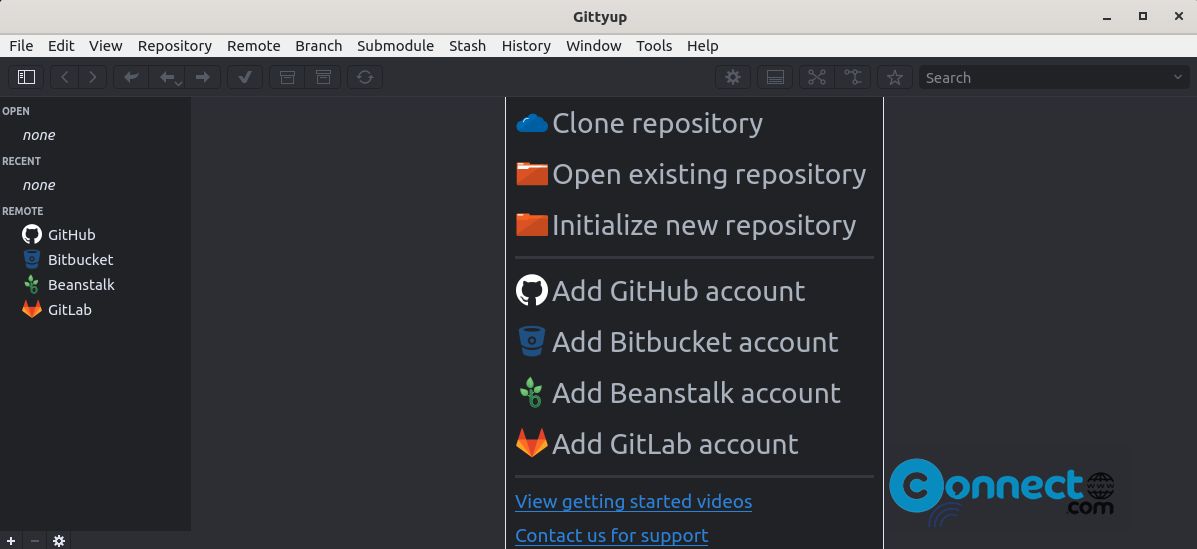Choose Initialize new repository
1197x549 pixels.
click(x=686, y=225)
